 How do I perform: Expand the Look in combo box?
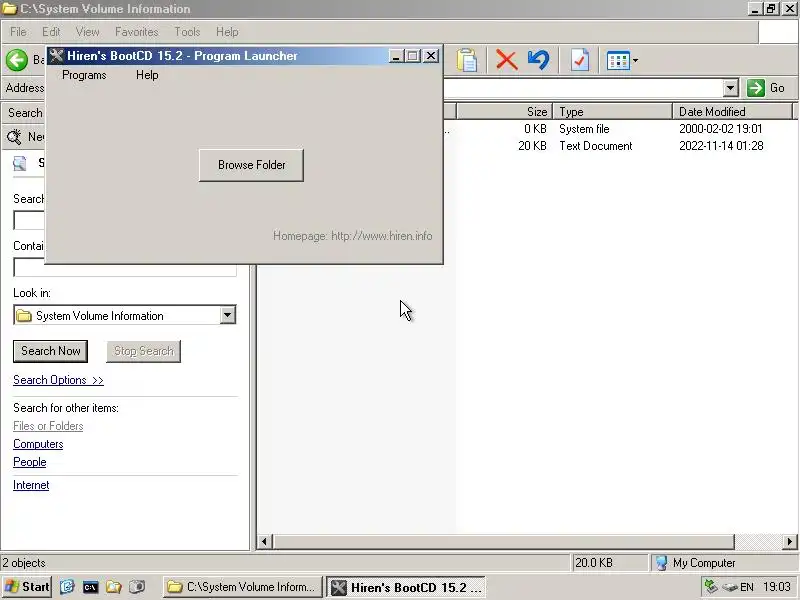coord(228,315)
